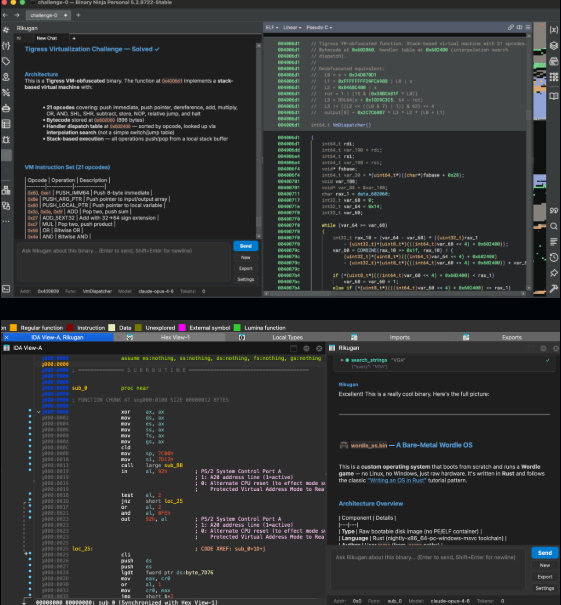Open the Pseudo C language dropdown
Viewport: 561px width, 605px height.
coord(319,27)
